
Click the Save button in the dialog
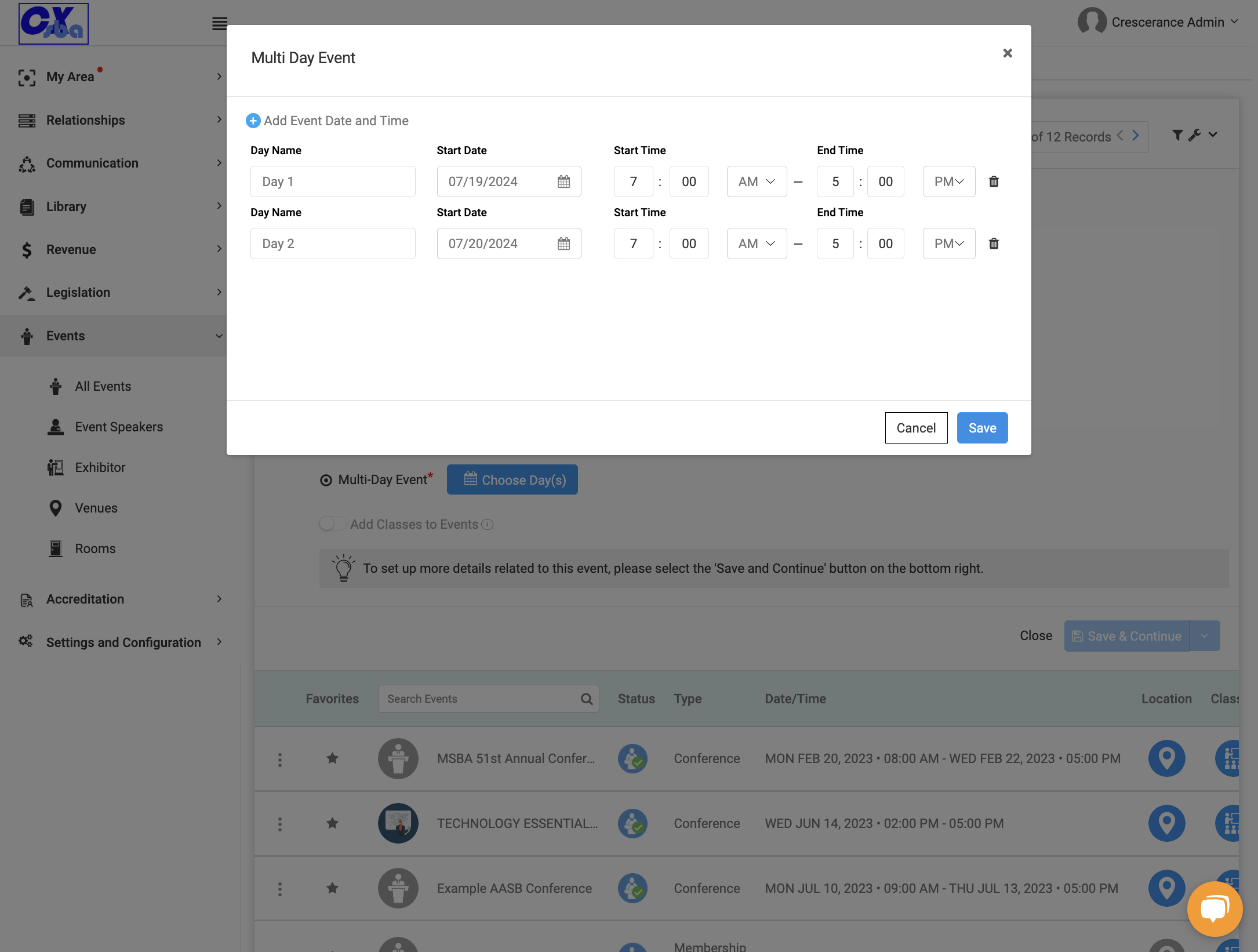[982, 428]
